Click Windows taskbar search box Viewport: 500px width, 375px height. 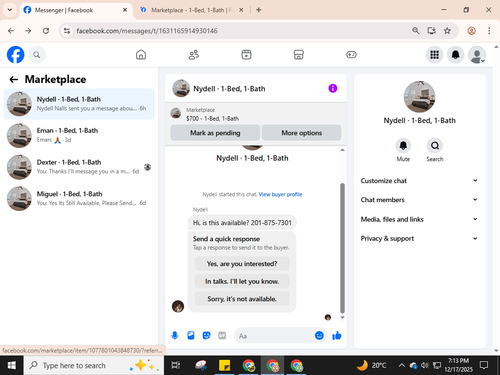pyautogui.click(x=93, y=365)
